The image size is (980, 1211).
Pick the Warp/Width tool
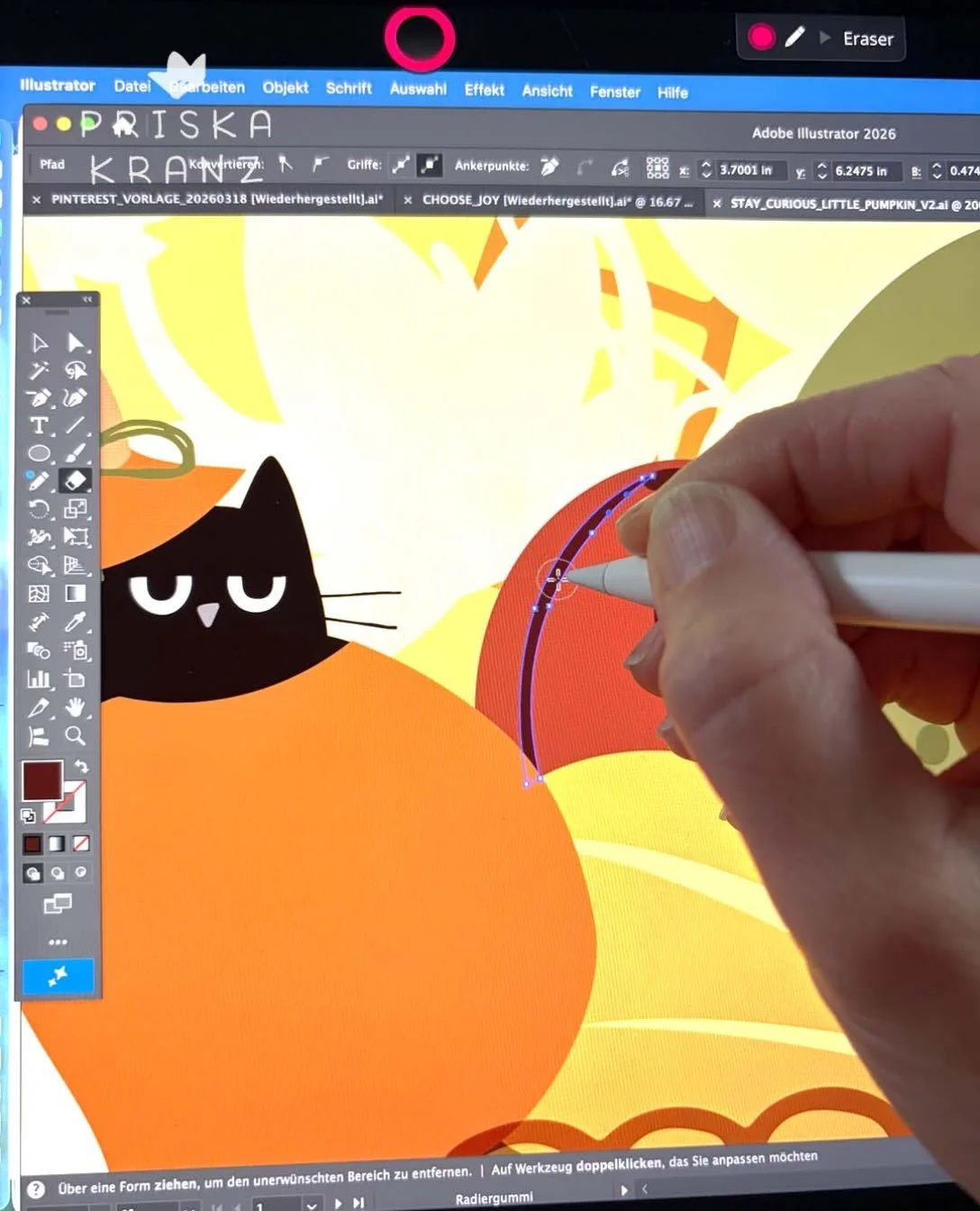[x=39, y=537]
